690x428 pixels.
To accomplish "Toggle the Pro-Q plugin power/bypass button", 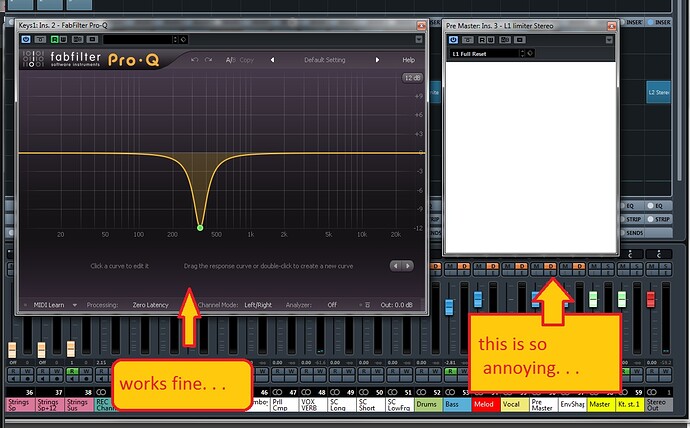I will [x=26, y=40].
